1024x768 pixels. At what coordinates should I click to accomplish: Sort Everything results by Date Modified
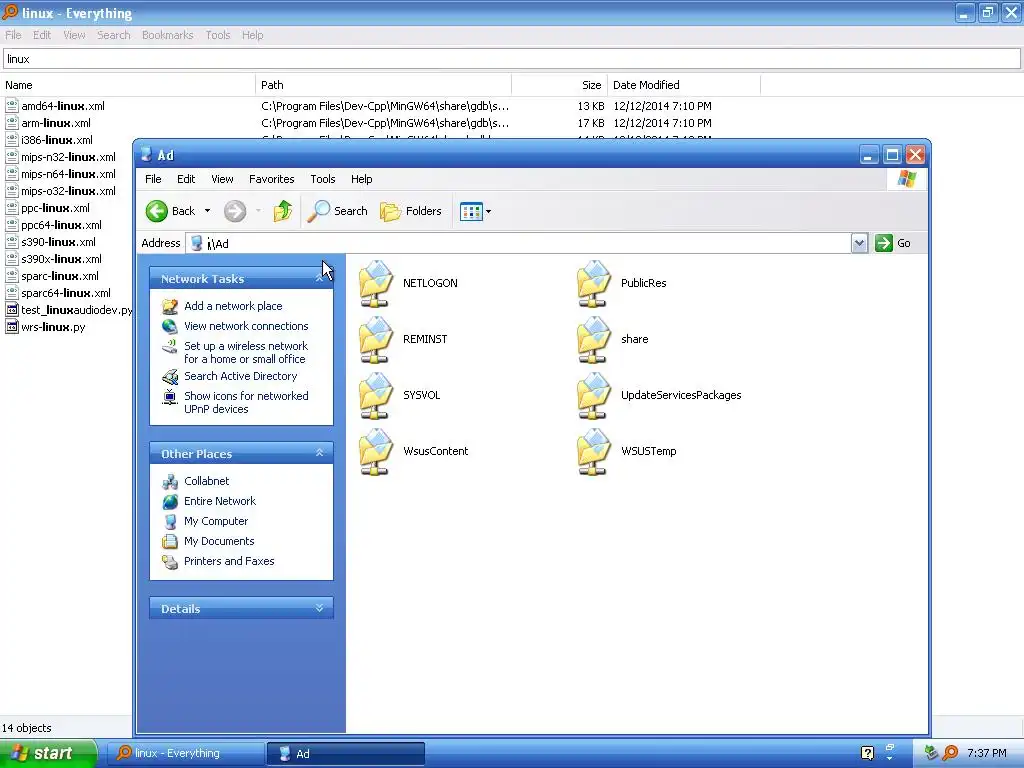pos(684,85)
